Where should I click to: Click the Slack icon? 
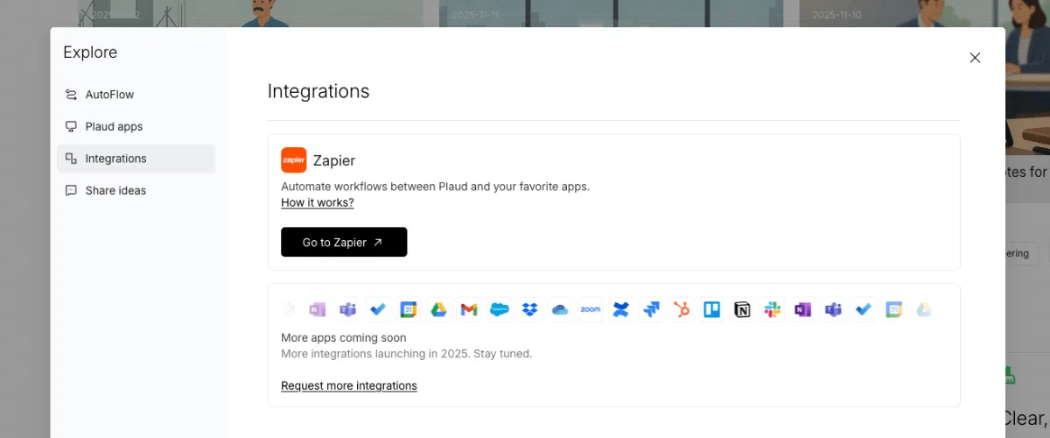click(x=773, y=309)
